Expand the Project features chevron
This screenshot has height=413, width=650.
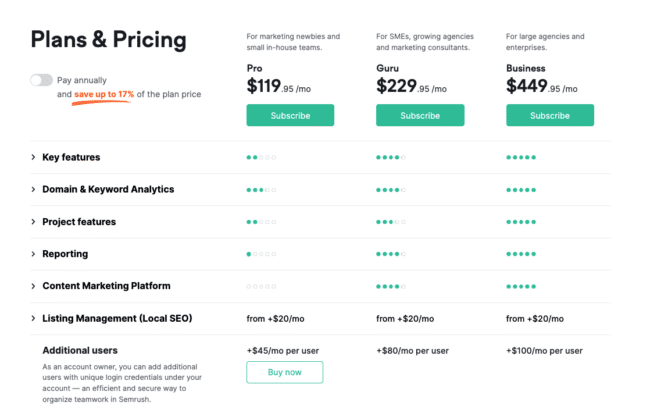33,222
